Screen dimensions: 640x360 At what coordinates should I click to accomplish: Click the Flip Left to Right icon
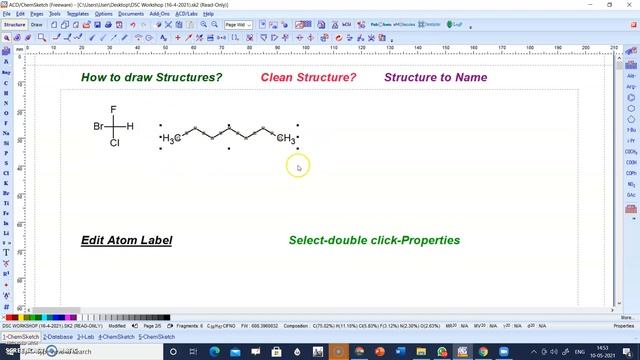[311, 38]
